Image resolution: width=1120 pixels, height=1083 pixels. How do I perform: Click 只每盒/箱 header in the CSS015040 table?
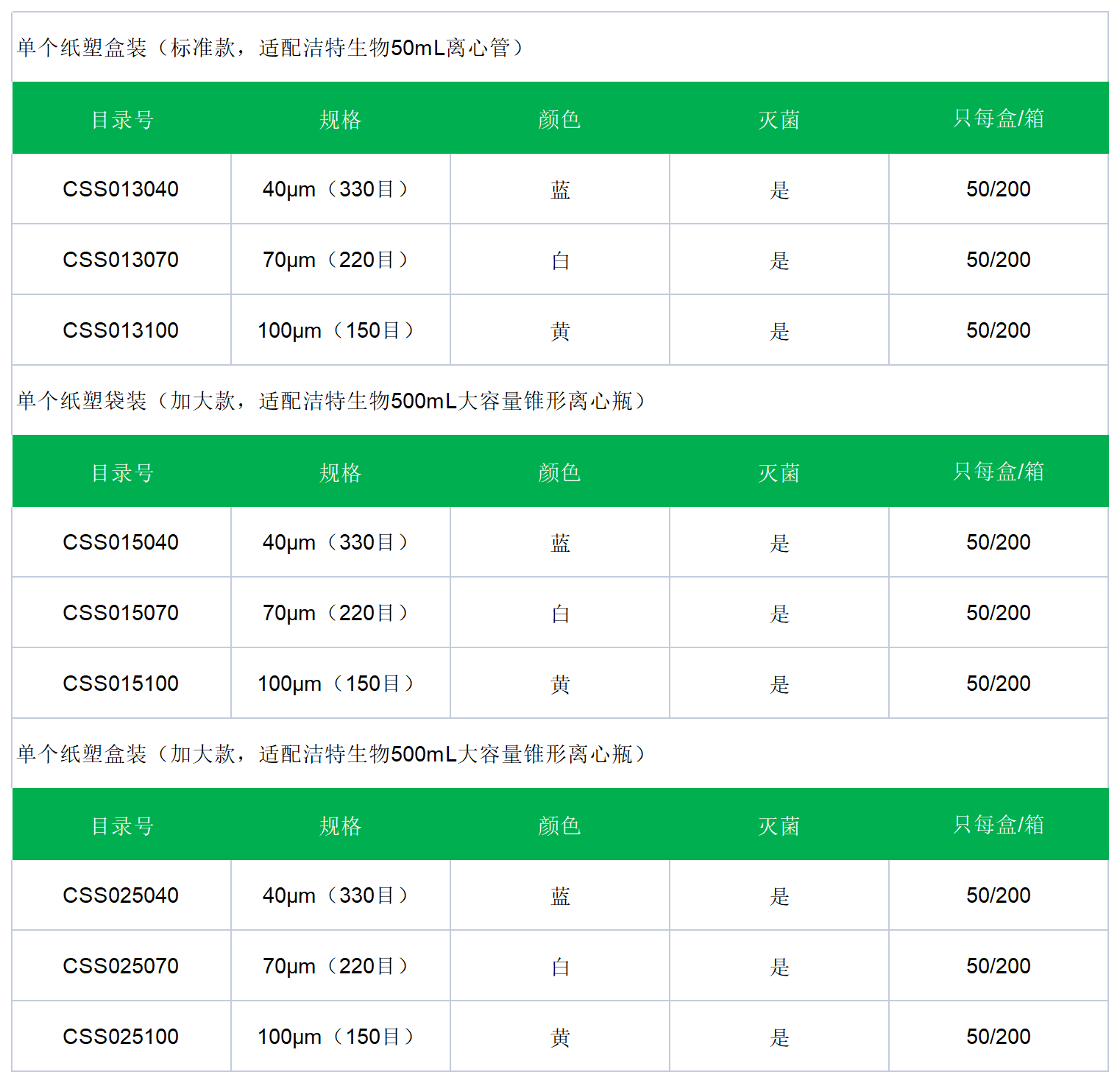click(x=999, y=471)
